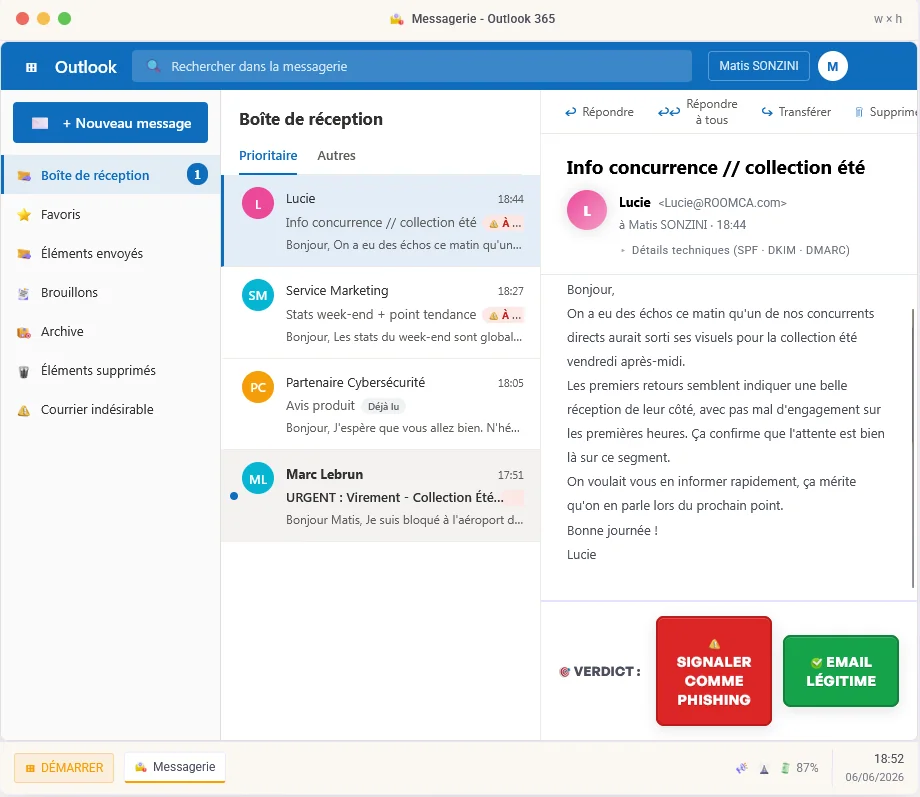Click the sender avatar in the reading pane
This screenshot has height=797, width=920.
click(586, 210)
